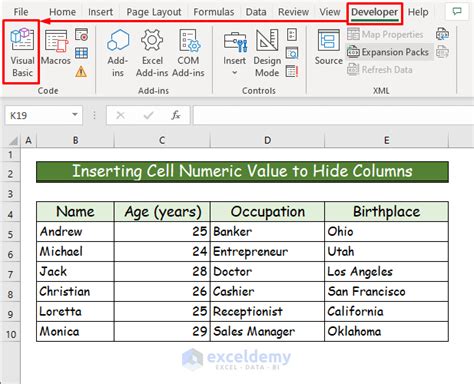Click the title cell Inserting Cell Numeric Value
Image resolution: width=474 pixels, height=384 pixels.
242,172
